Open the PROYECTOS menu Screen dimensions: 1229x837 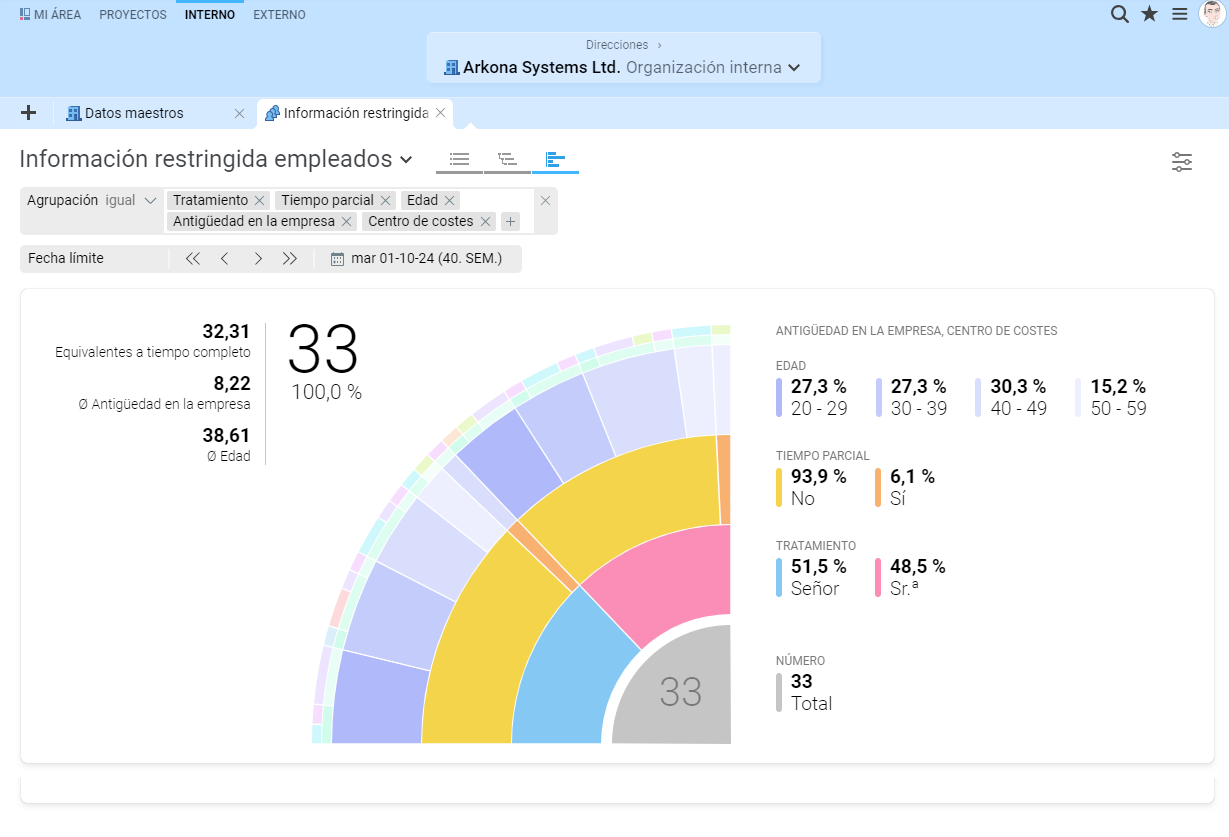coord(133,15)
